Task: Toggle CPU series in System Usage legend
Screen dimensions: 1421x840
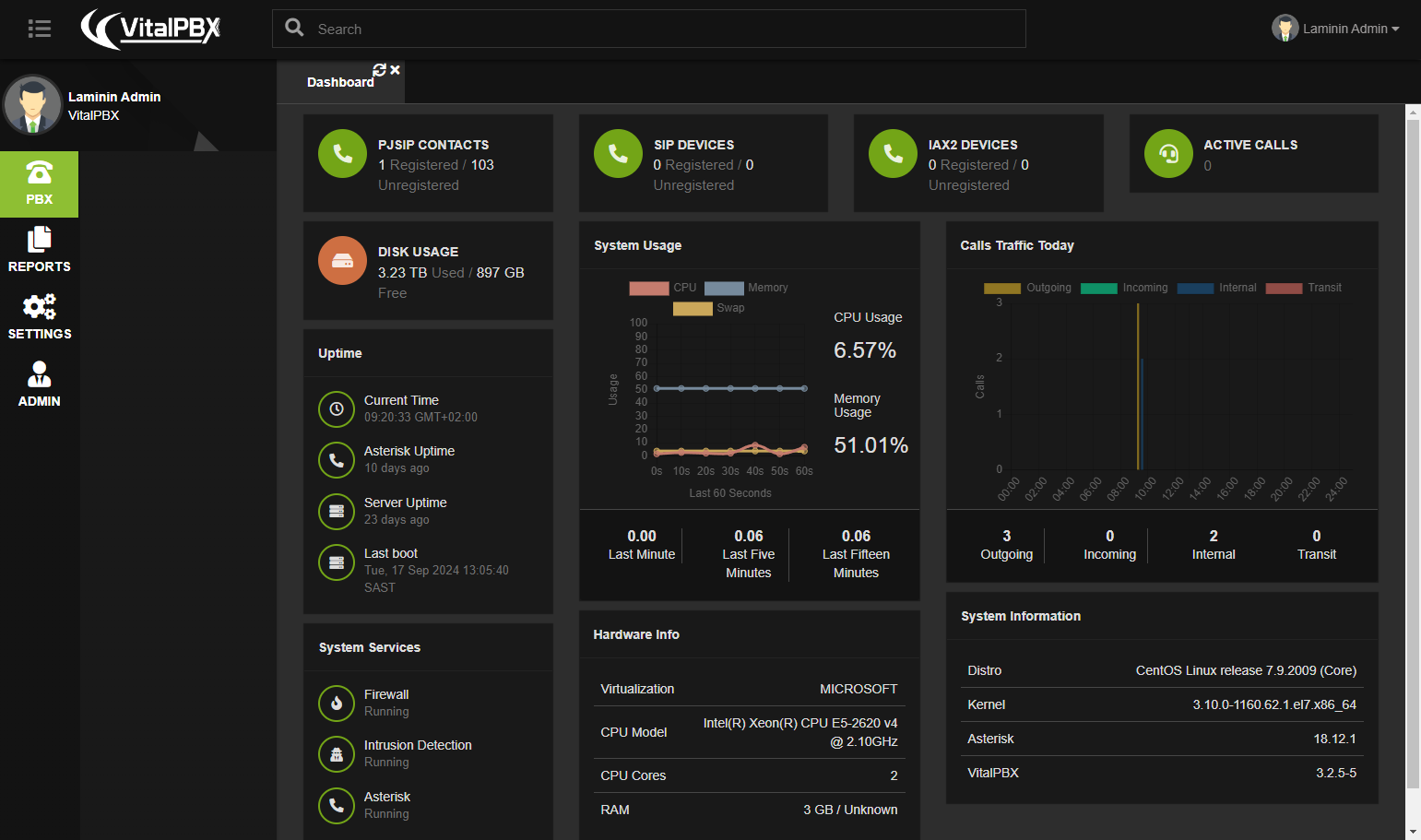Action: tap(663, 288)
